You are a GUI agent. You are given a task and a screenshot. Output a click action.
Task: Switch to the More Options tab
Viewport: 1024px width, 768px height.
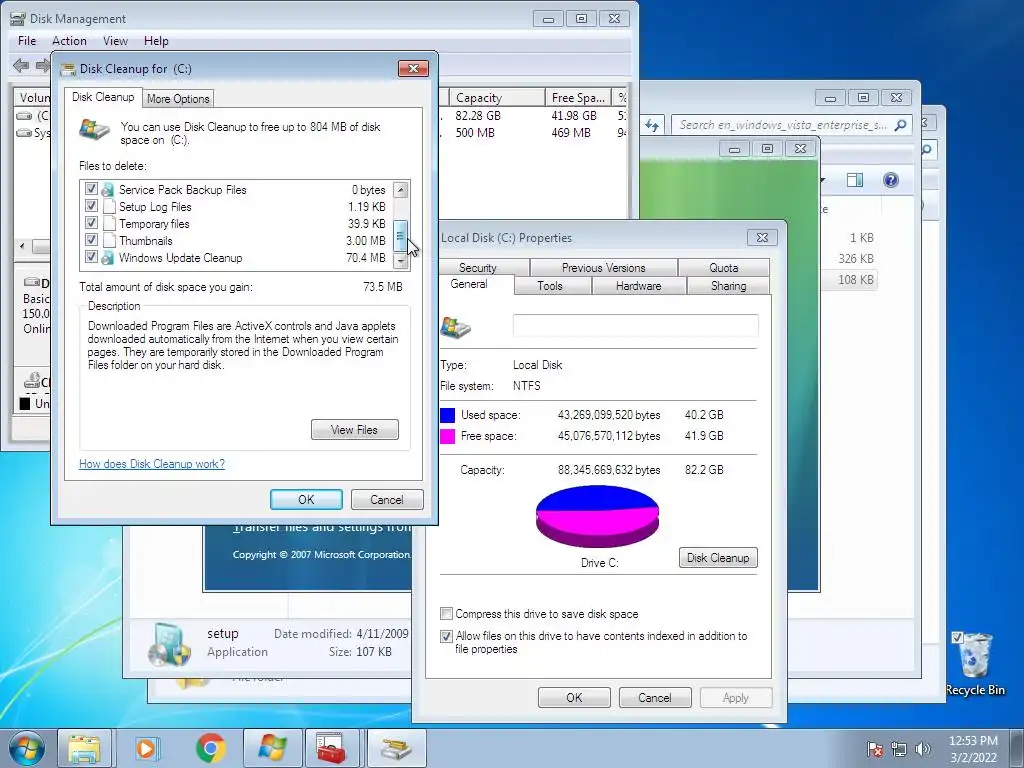click(x=178, y=99)
